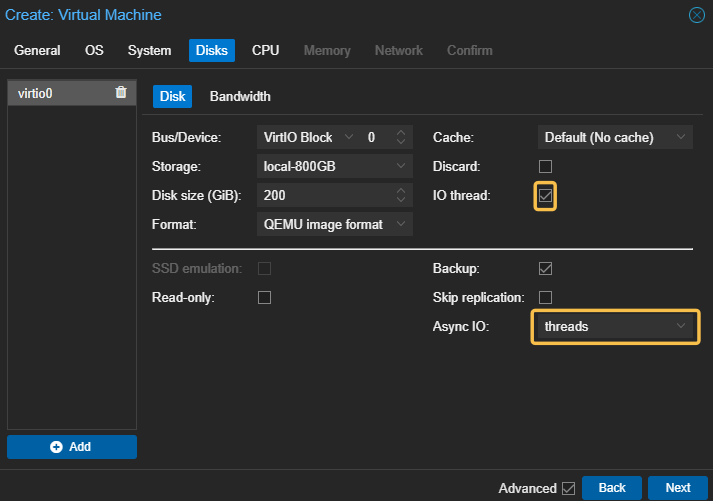Enable the Read-only checkbox
Screen dimensions: 713x501
point(264,297)
